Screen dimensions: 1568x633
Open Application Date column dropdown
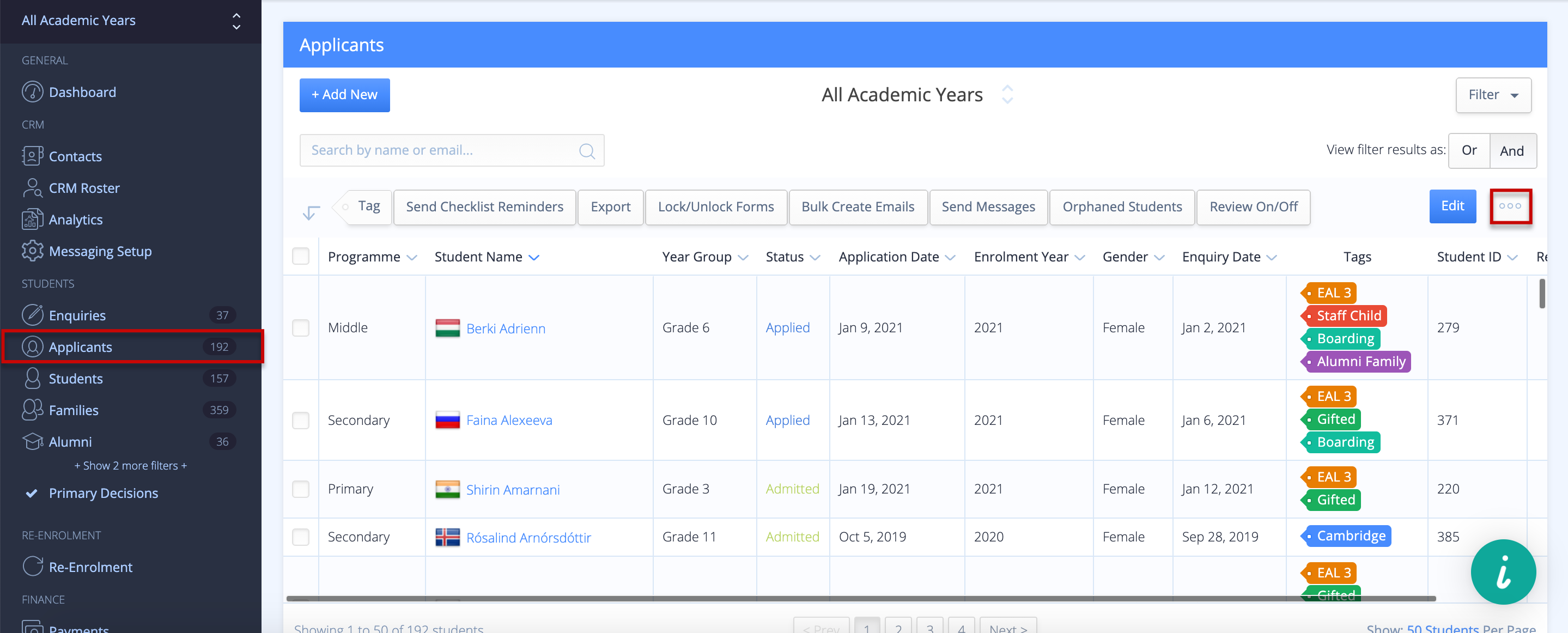point(950,258)
